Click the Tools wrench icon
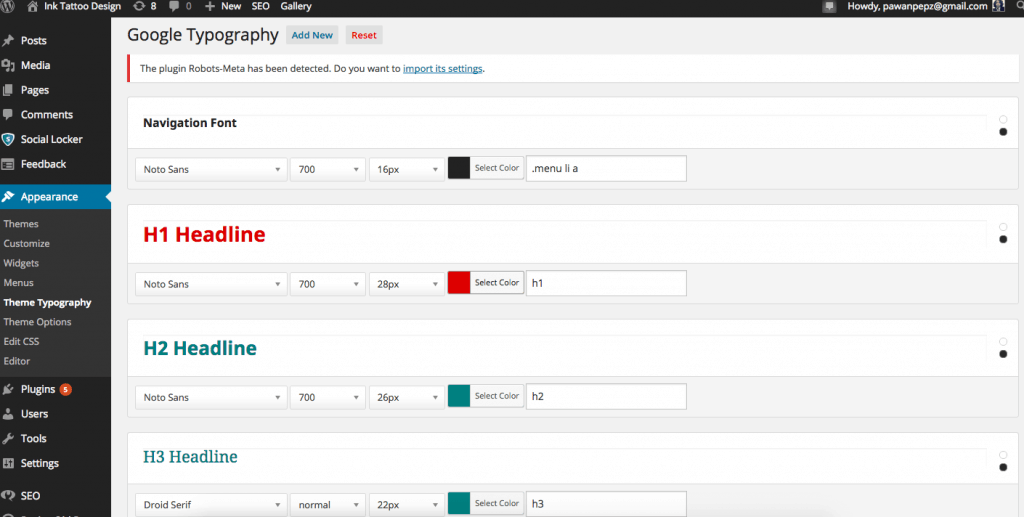 (x=8, y=439)
